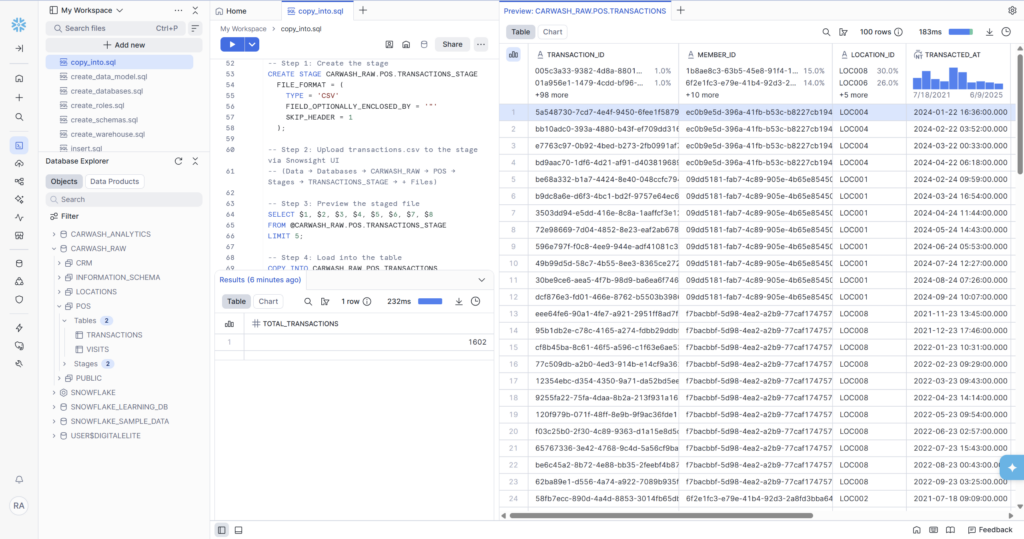The image size is (1024, 539).
Task: Open query history clock in query results
Action: click(475, 301)
